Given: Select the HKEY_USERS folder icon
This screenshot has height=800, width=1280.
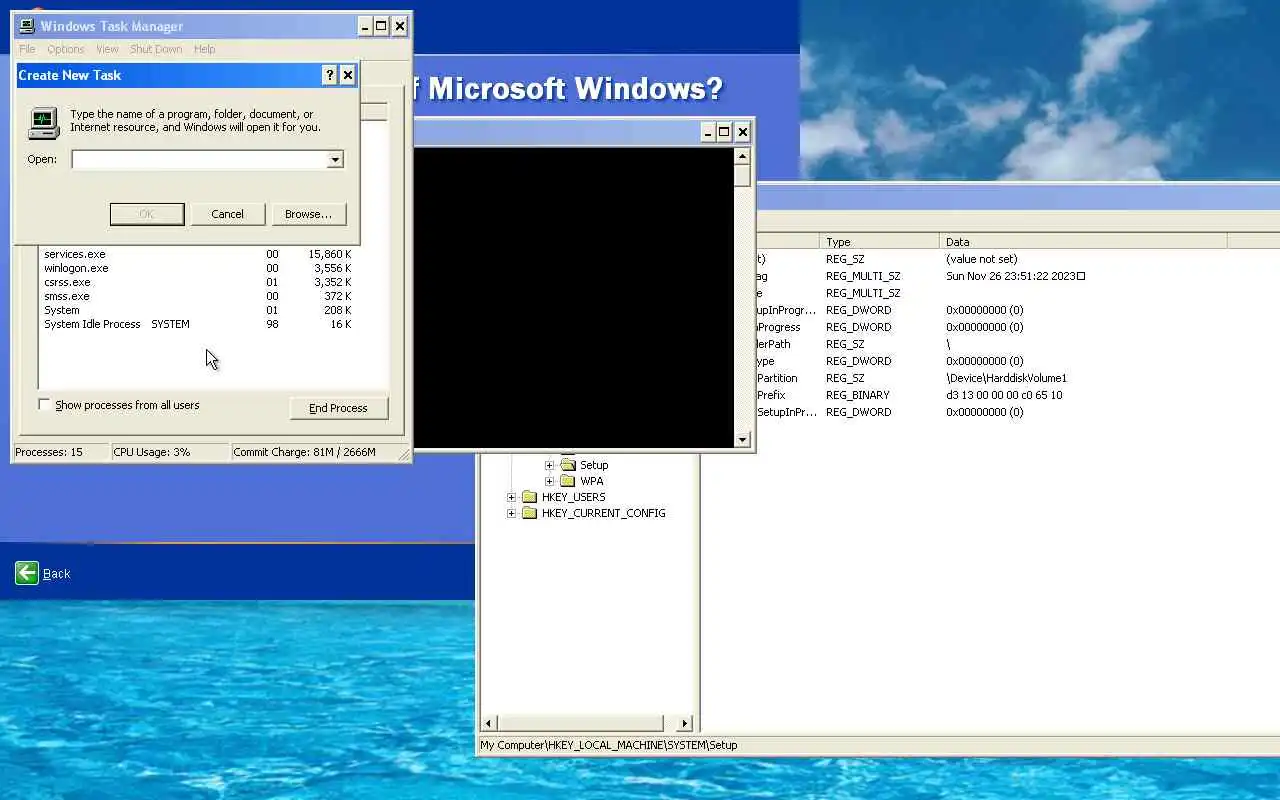Looking at the screenshot, I should (530, 497).
